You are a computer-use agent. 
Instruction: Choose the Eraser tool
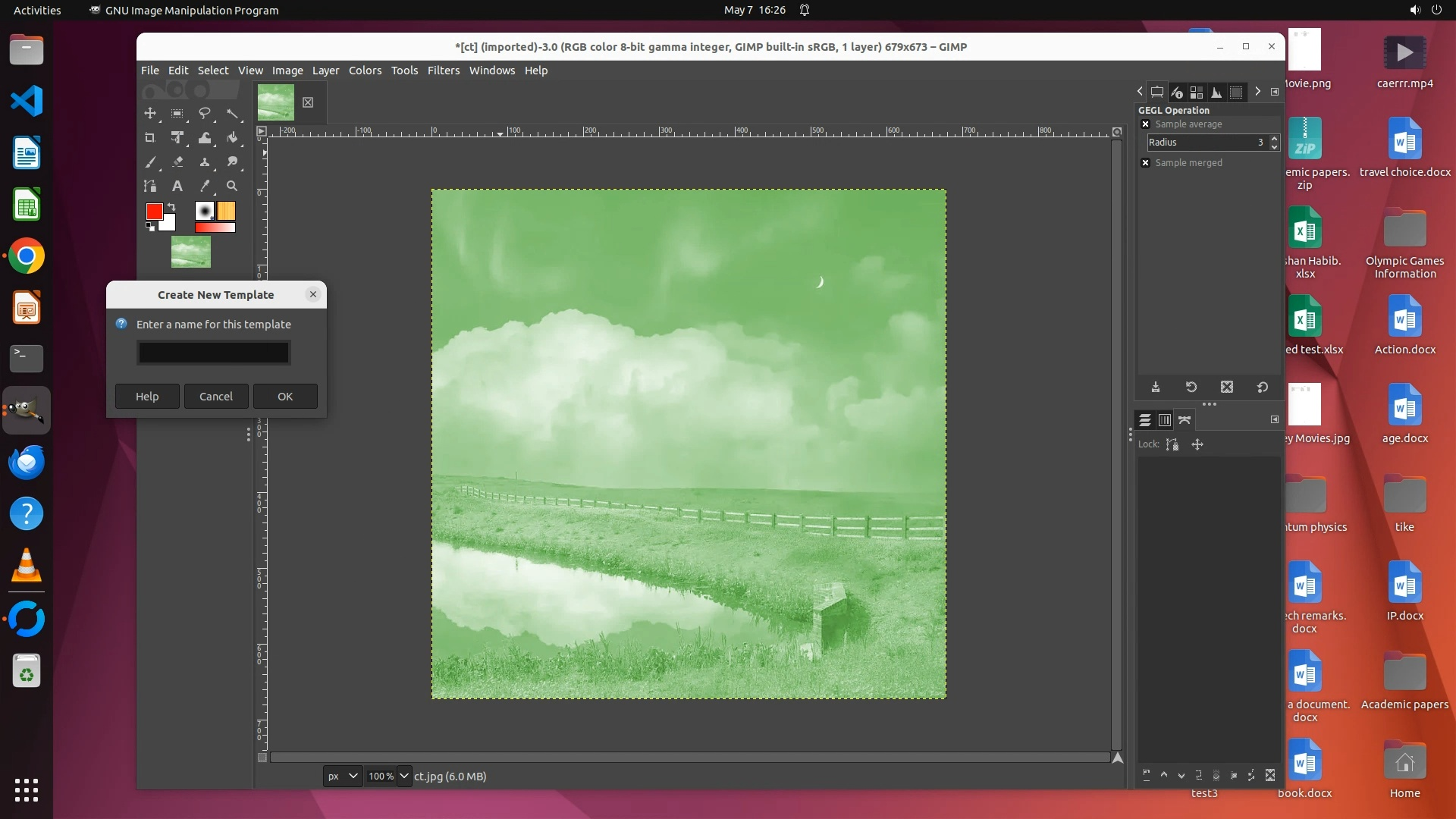177,162
